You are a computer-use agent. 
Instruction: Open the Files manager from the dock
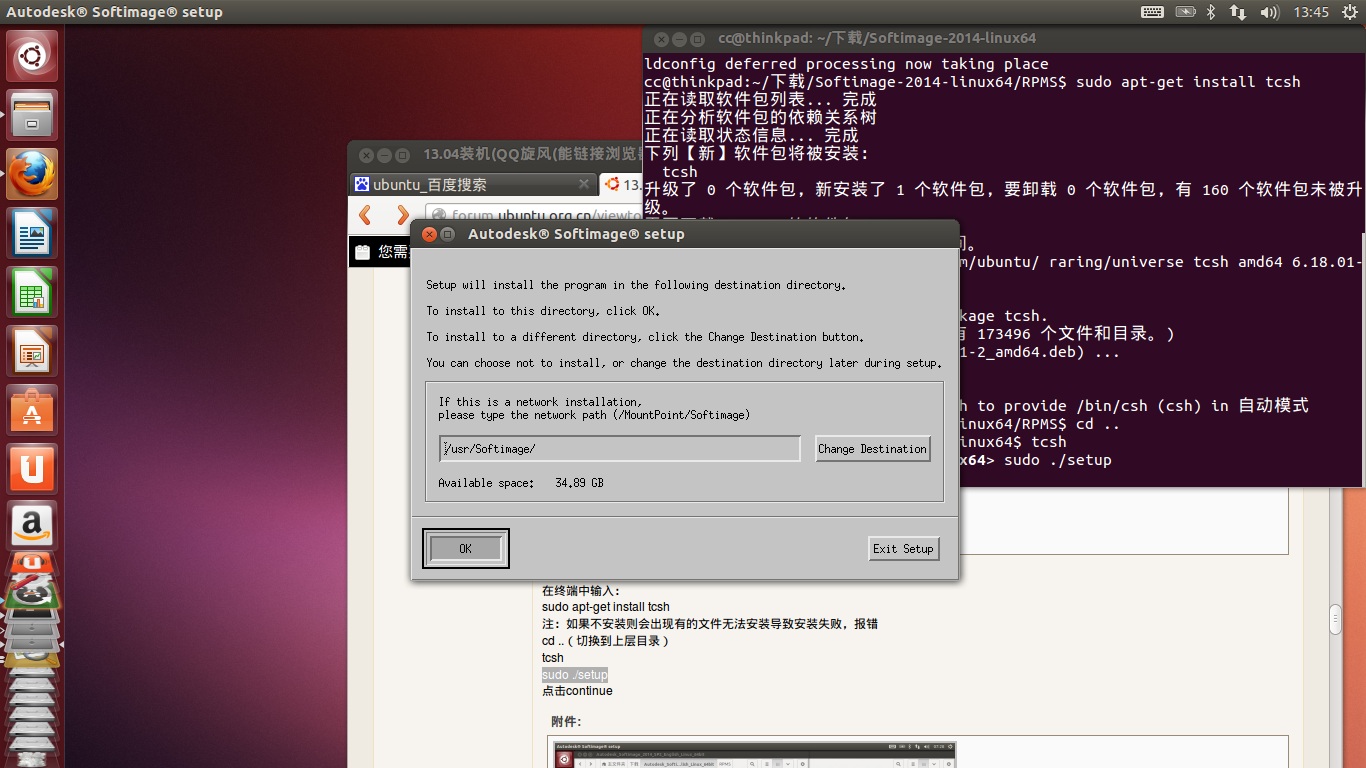pyautogui.click(x=32, y=115)
